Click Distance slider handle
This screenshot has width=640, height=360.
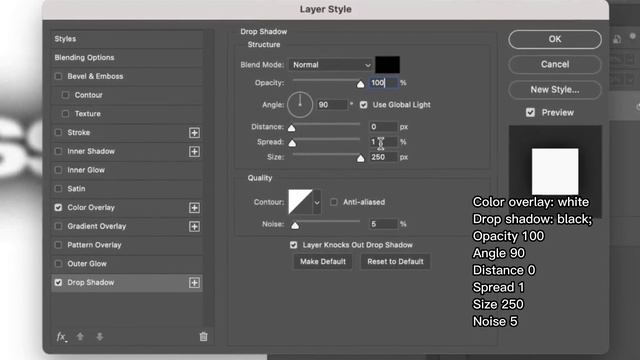pos(291,128)
